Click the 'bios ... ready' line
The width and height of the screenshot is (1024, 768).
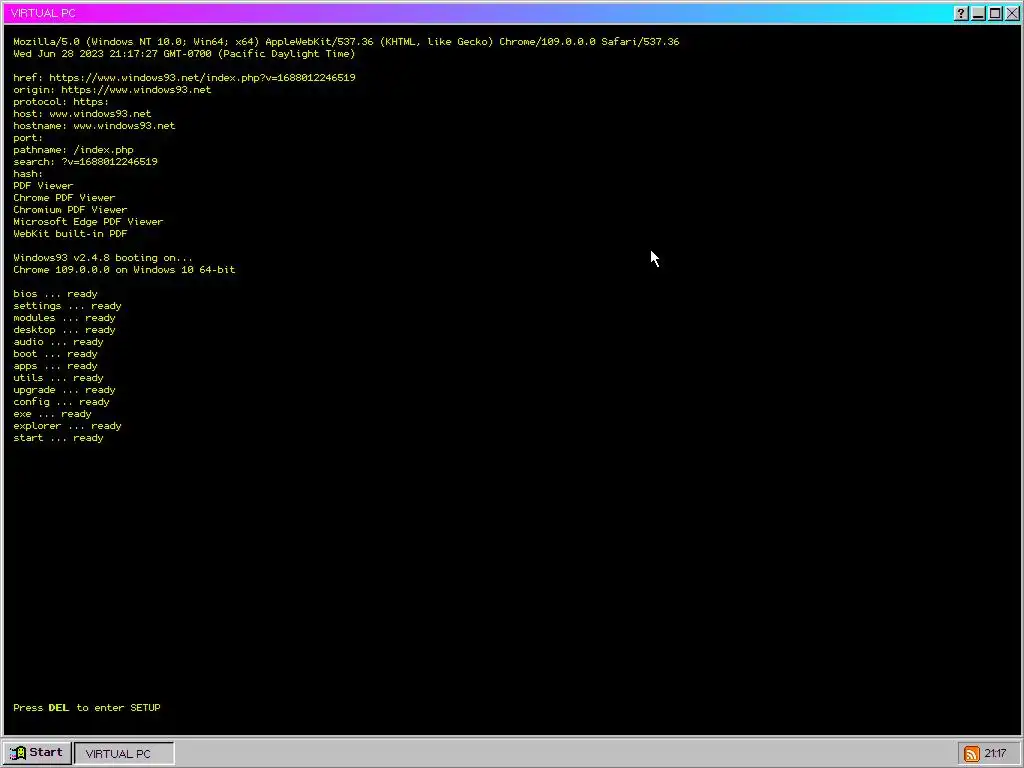click(x=55, y=294)
